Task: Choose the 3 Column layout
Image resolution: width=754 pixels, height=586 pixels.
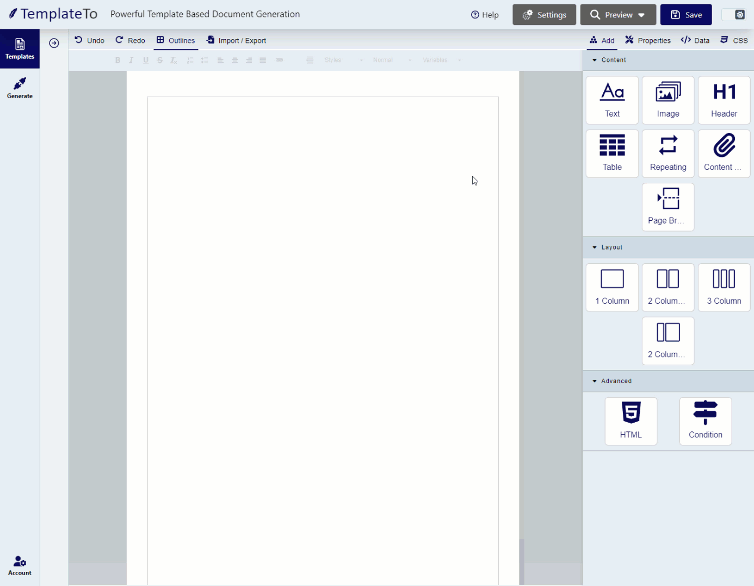Action: tap(724, 286)
